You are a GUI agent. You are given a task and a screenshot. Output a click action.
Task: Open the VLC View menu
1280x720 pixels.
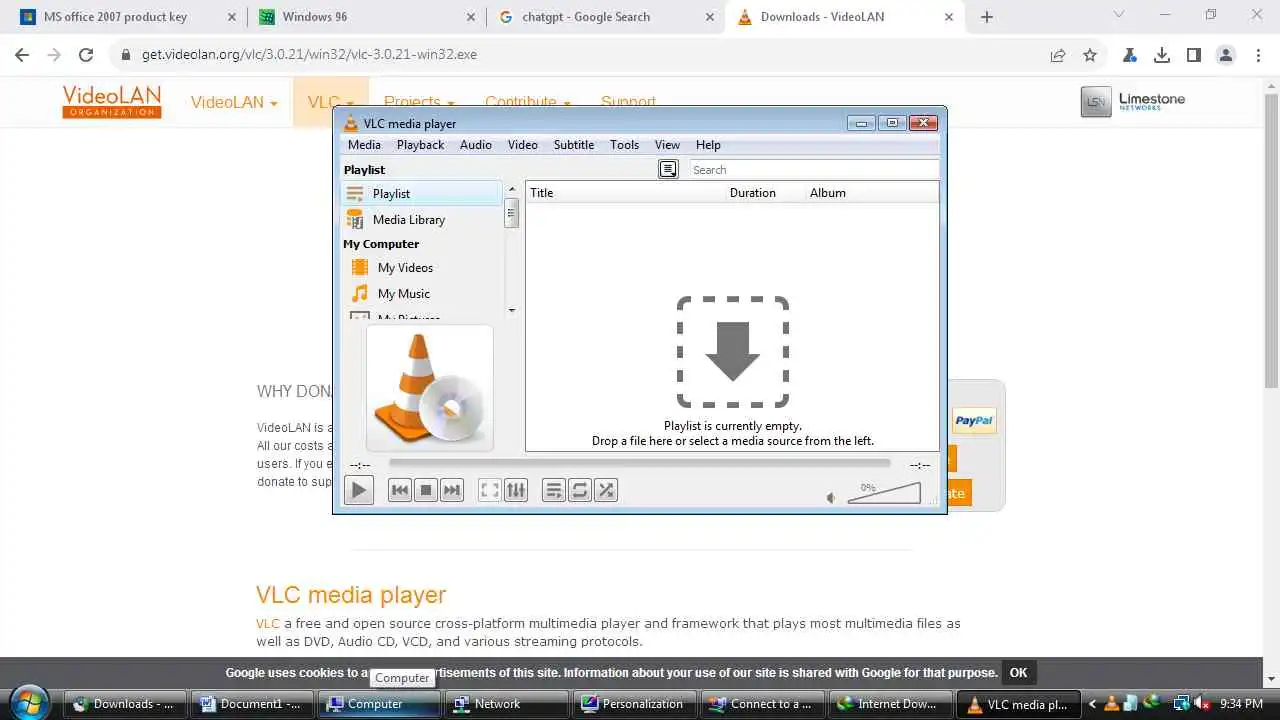[667, 145]
